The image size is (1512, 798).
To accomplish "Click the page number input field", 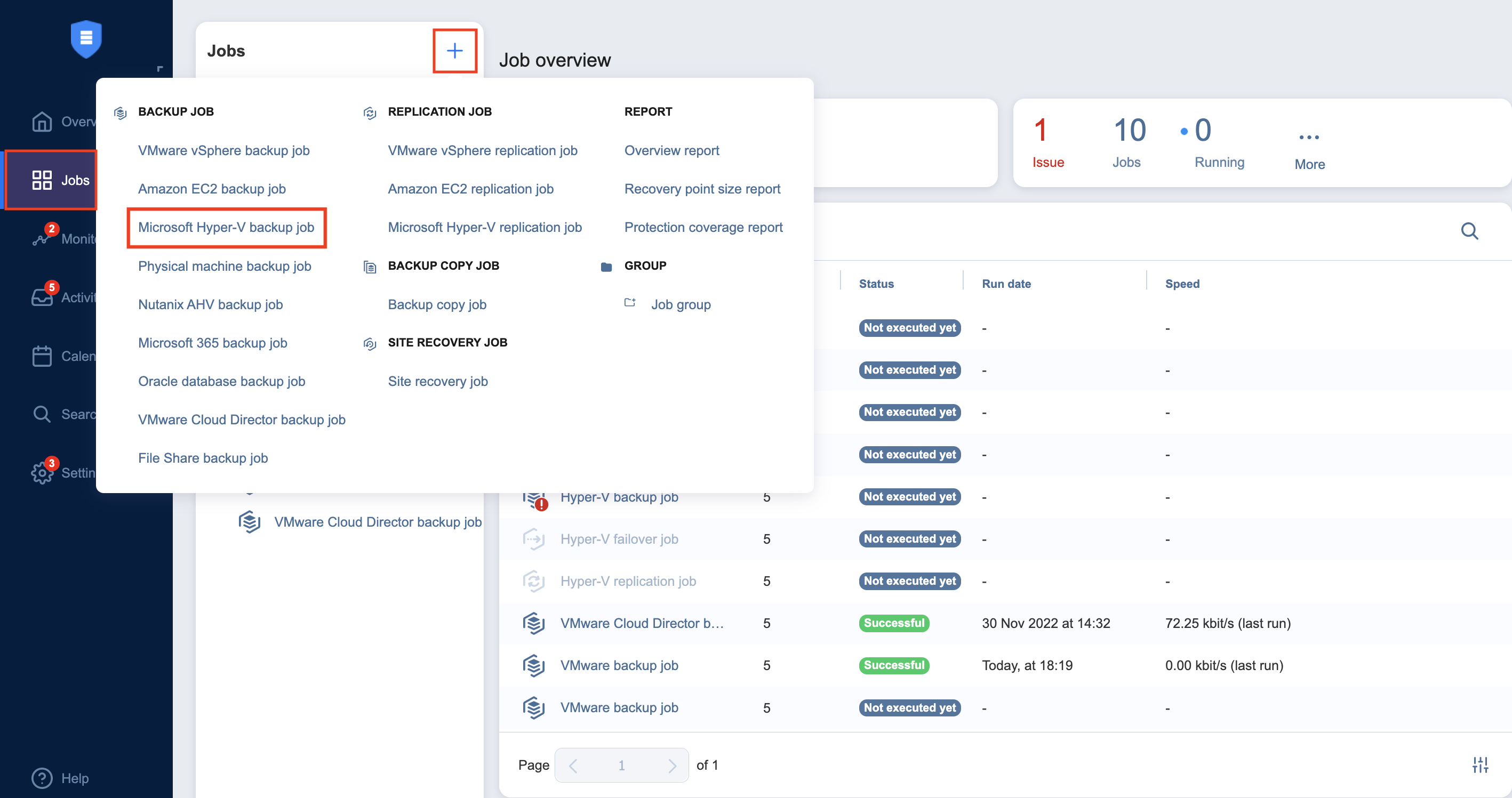I will pos(621,765).
